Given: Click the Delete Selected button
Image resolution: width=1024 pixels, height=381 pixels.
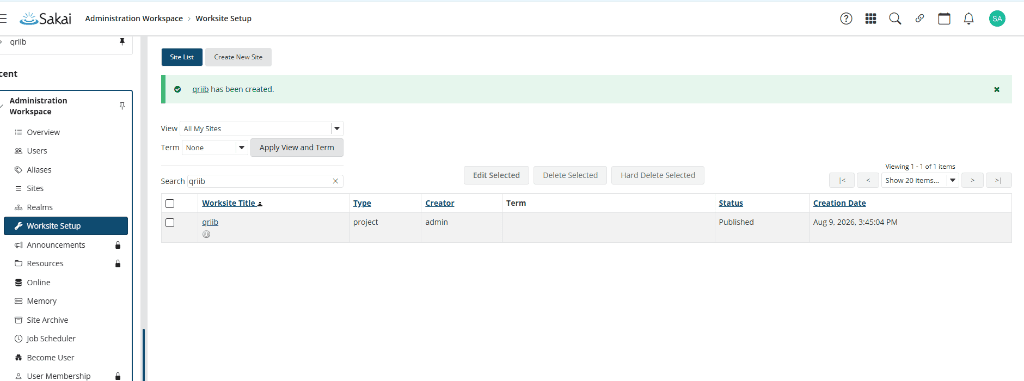Looking at the screenshot, I should click(570, 175).
